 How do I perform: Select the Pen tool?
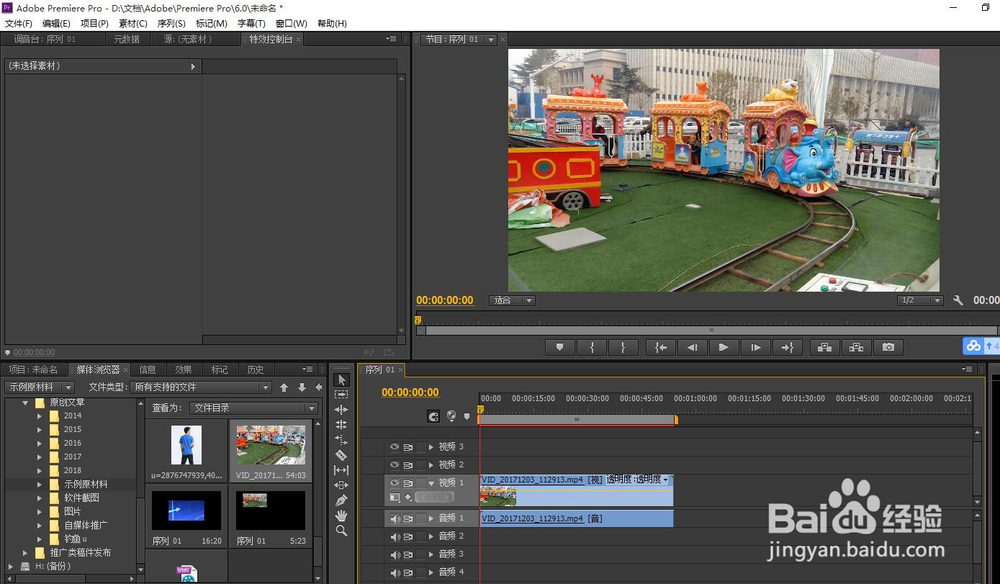[x=341, y=500]
